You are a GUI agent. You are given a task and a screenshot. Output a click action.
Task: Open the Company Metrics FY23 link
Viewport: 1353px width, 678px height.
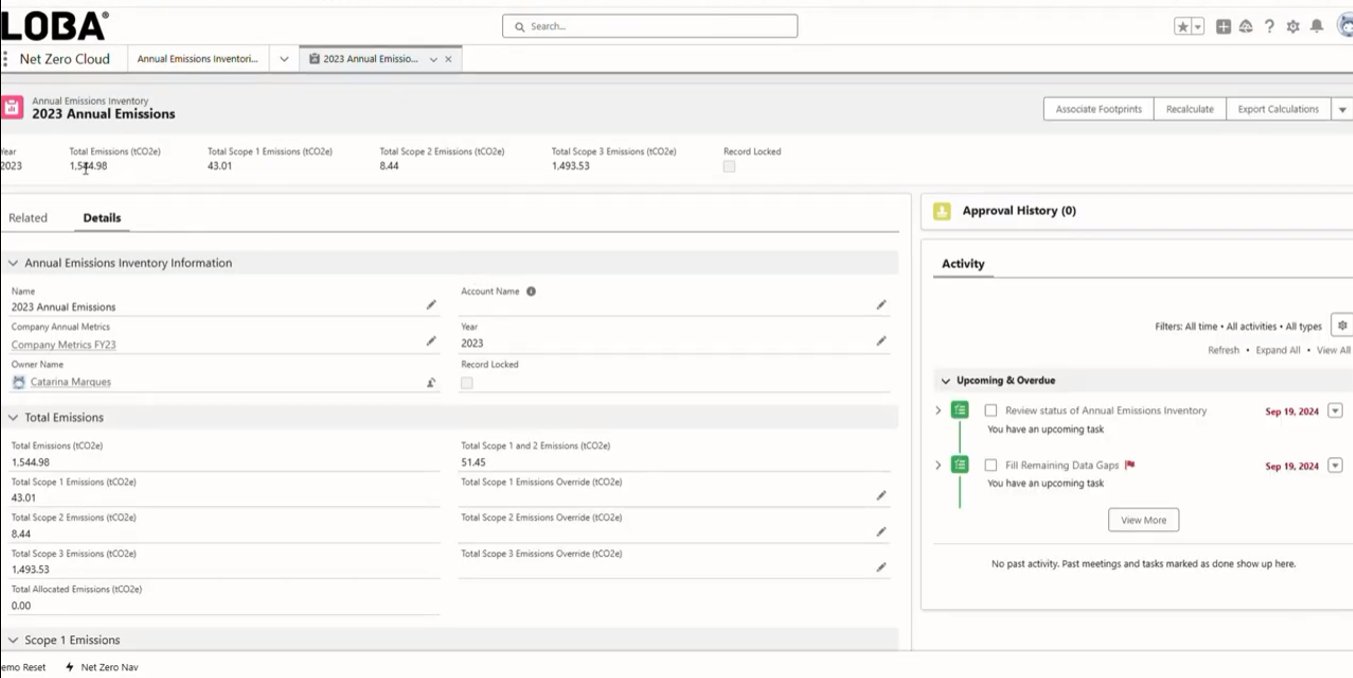point(63,345)
